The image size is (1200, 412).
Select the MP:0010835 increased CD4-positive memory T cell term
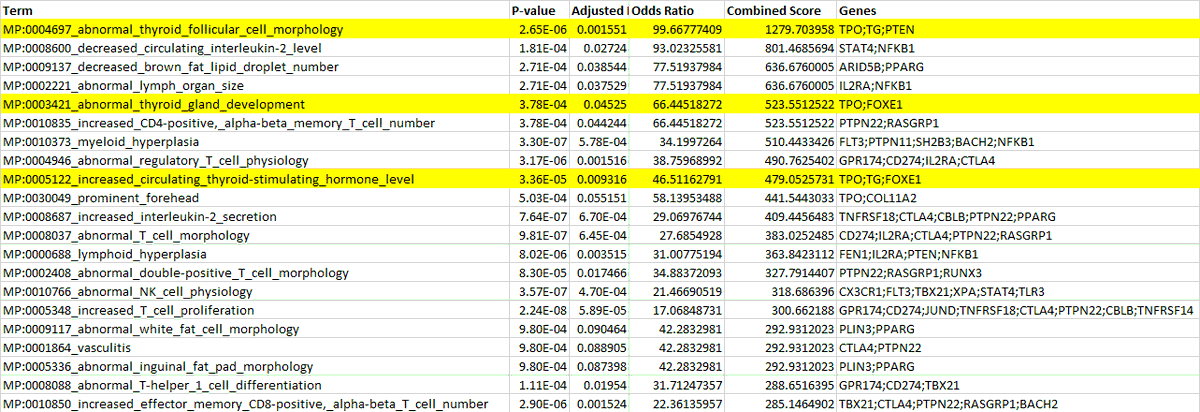[x=253, y=123]
